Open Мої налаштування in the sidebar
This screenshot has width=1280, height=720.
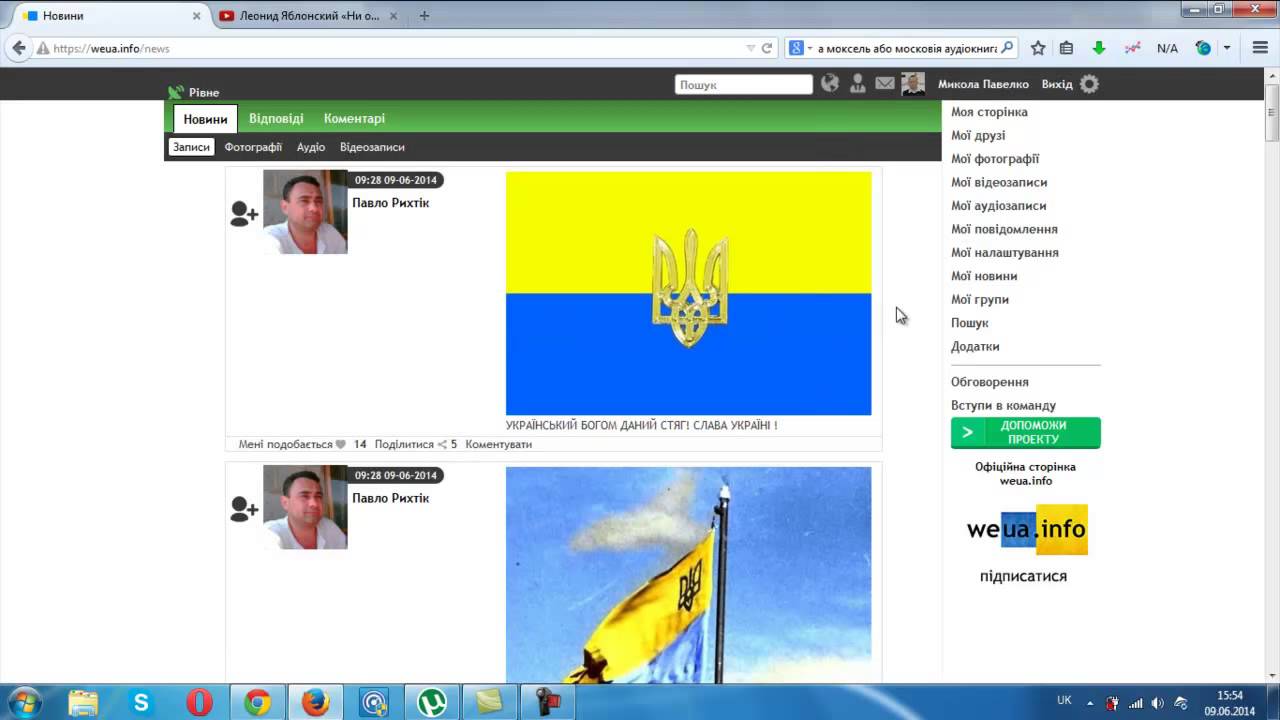pos(1005,252)
